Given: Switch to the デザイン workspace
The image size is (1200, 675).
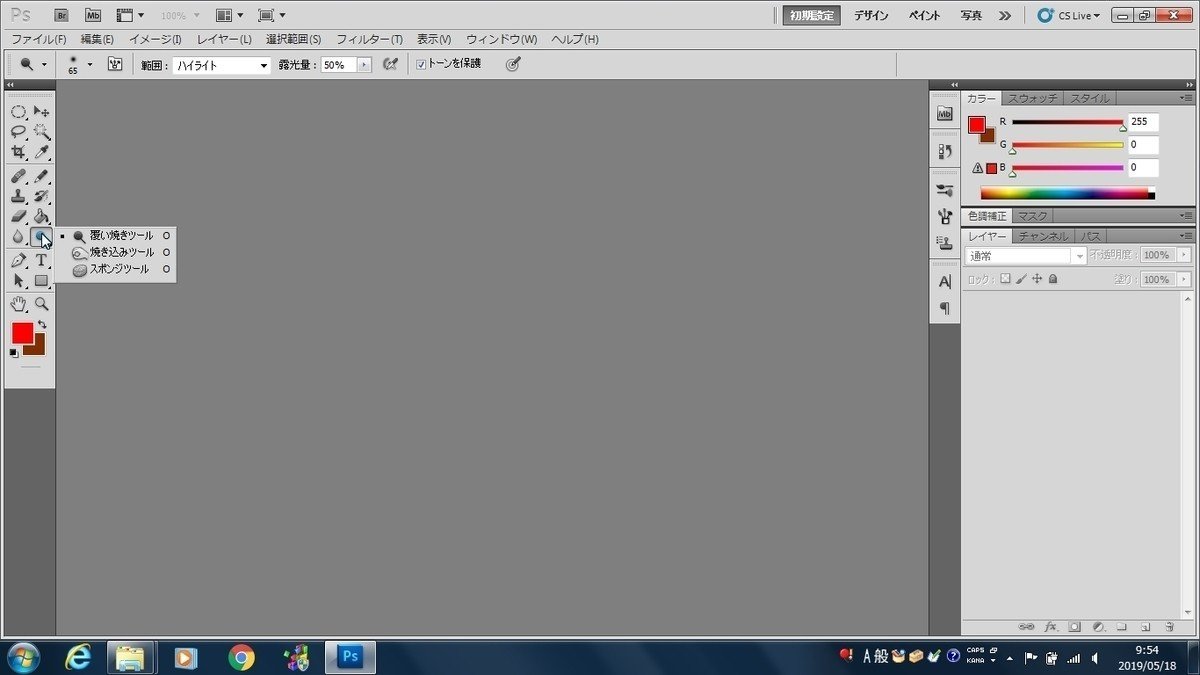Looking at the screenshot, I should point(872,15).
